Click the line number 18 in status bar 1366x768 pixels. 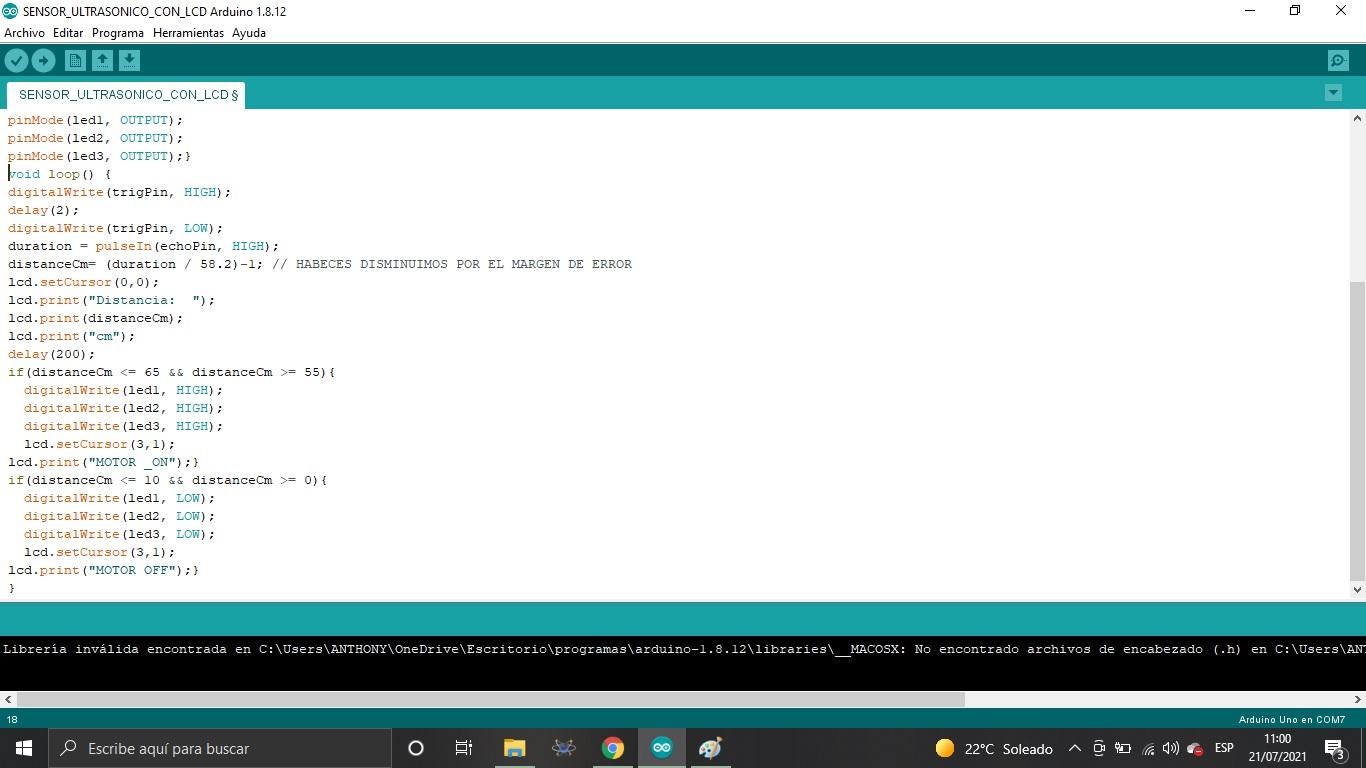click(x=12, y=719)
